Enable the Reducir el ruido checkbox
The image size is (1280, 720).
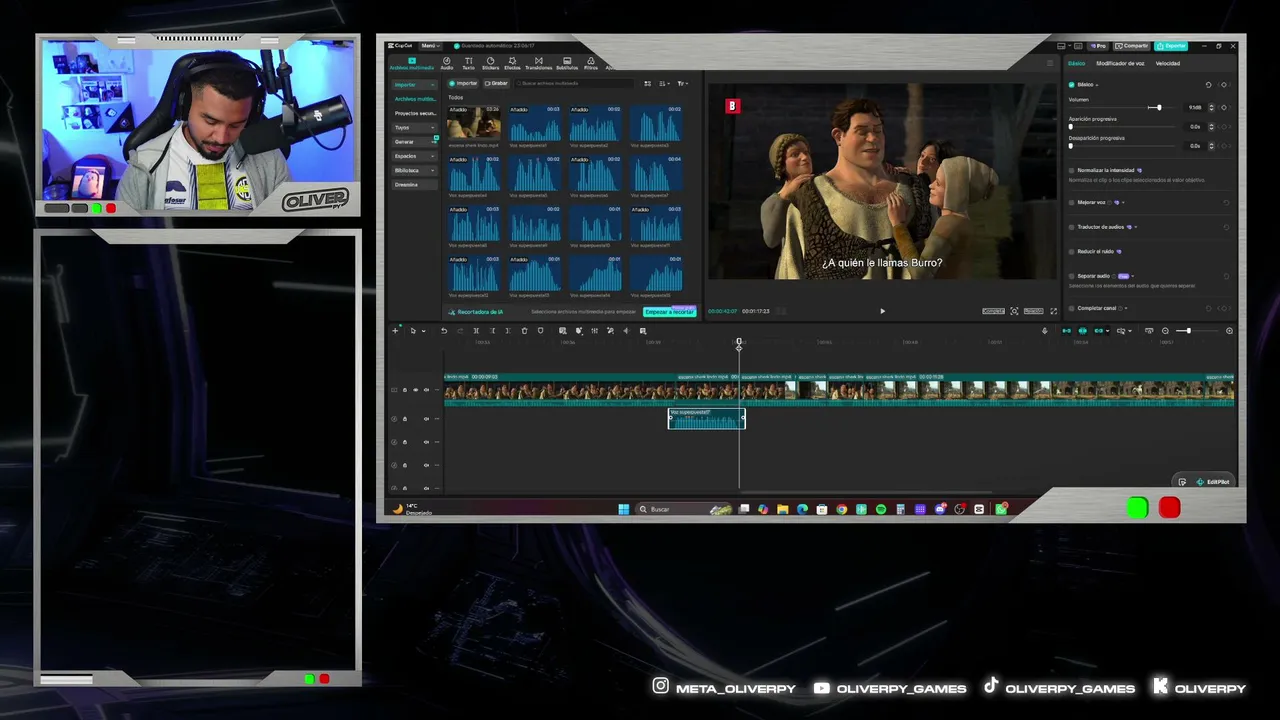(1072, 251)
